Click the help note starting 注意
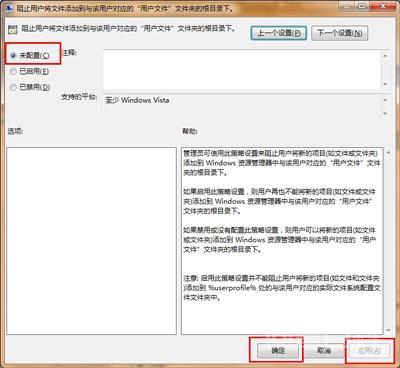Image resolution: width=400 pixels, height=368 pixels. (281, 288)
